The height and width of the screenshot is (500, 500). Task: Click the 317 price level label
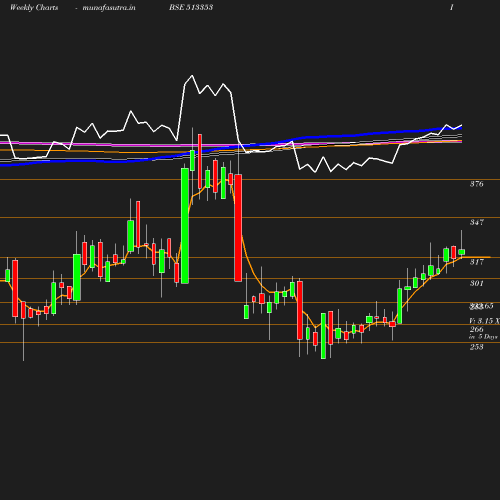click(x=476, y=262)
